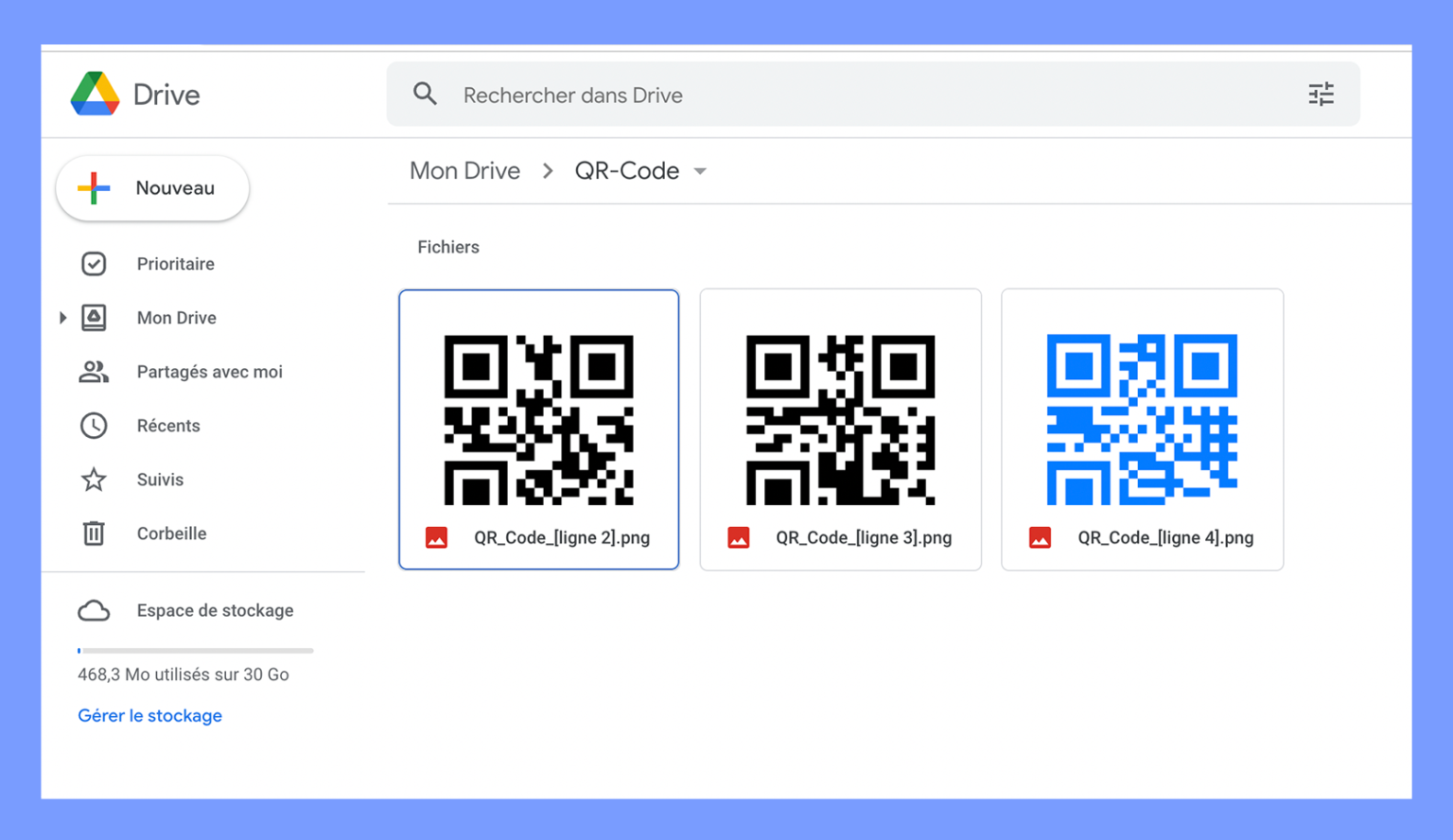The image size is (1453, 840).
Task: Select the Fichiers section label
Action: (448, 247)
